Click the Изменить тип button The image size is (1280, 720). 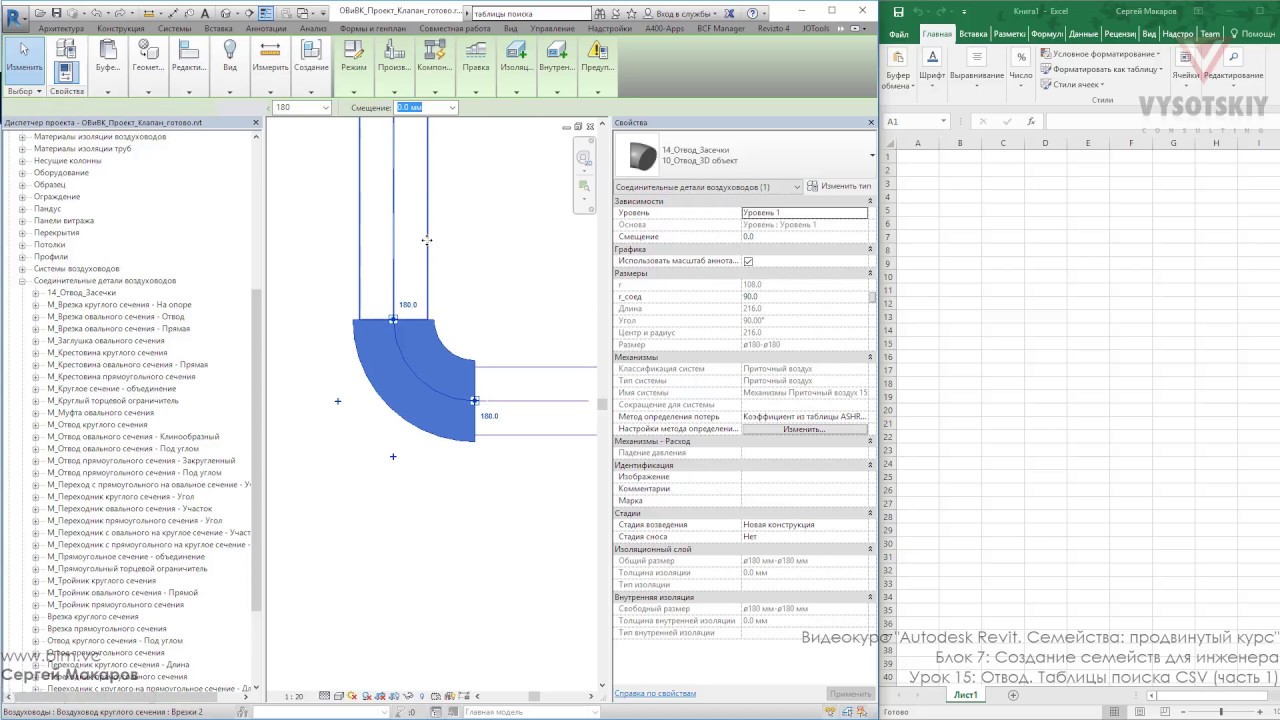pyautogui.click(x=839, y=187)
